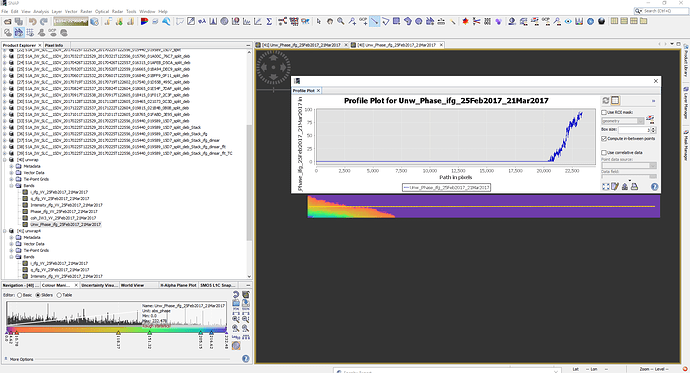Click the World Map globe toolbar icon
690x373 pixels.
pyautogui.click(x=590, y=21)
